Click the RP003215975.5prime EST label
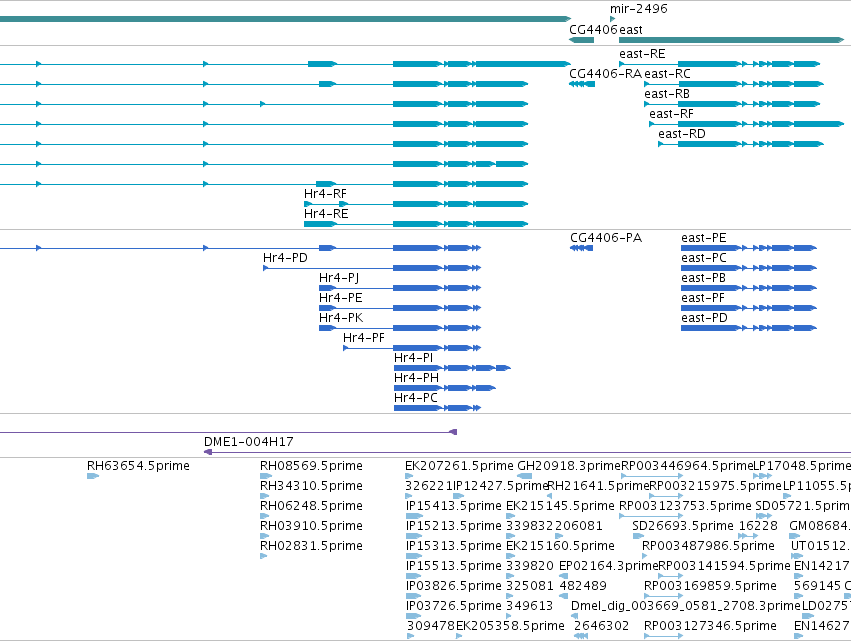 pyautogui.click(x=713, y=486)
